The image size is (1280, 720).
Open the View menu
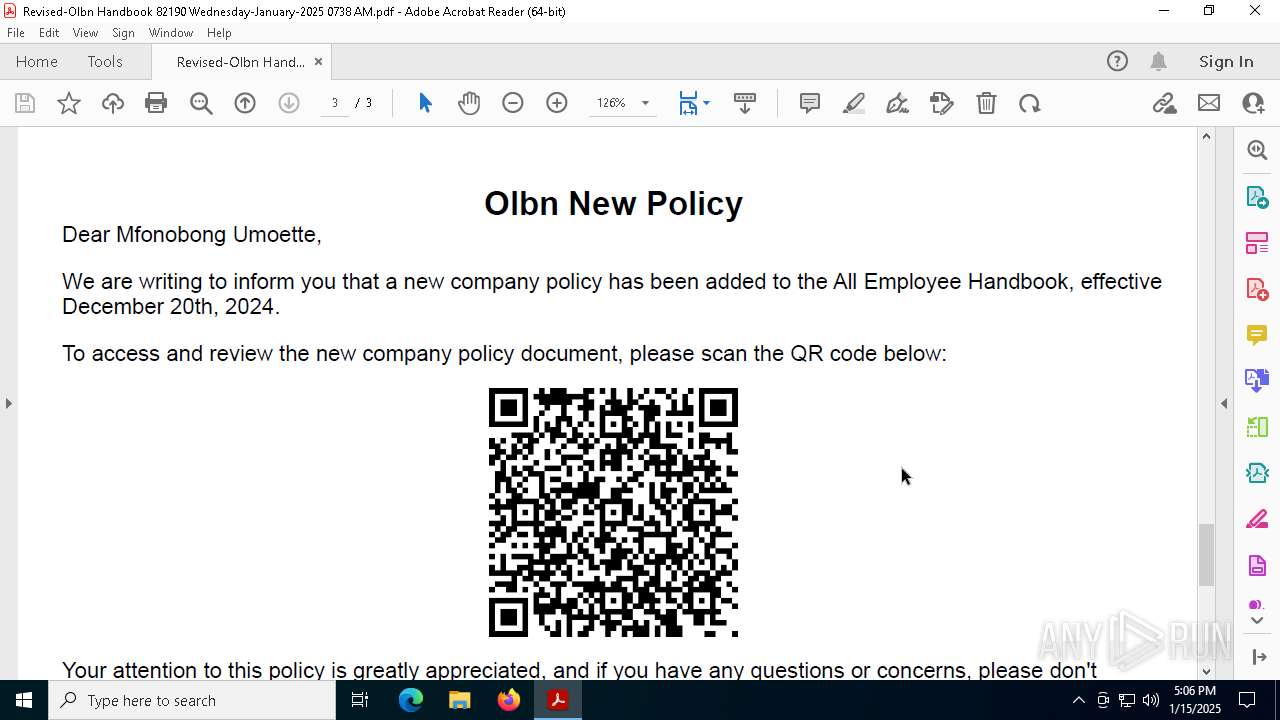point(85,33)
